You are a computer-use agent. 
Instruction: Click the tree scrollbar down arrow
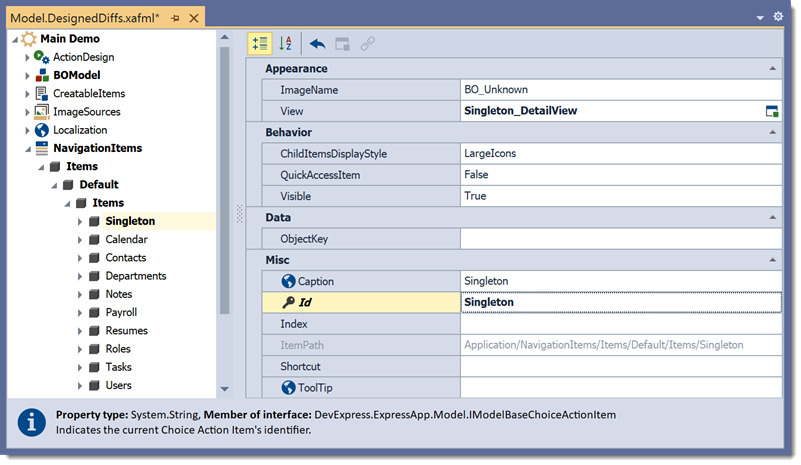[225, 389]
